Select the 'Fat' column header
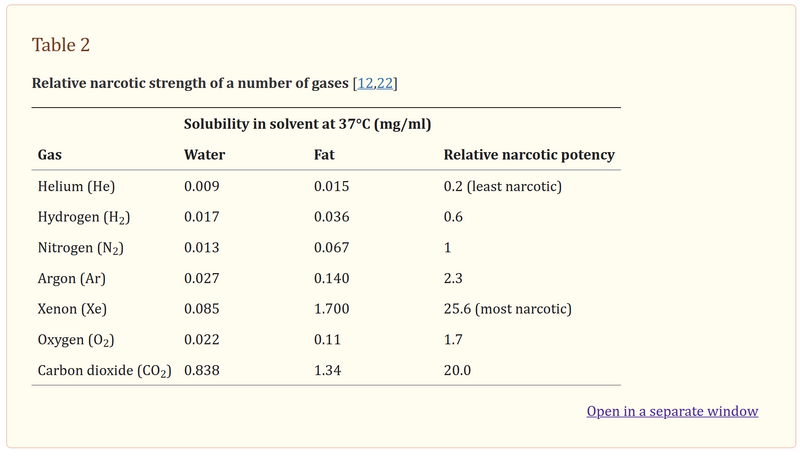This screenshot has width=800, height=456. [325, 155]
